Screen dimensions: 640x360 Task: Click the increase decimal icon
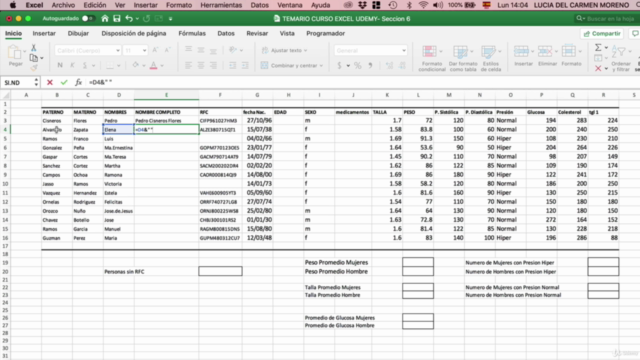pos(389,65)
